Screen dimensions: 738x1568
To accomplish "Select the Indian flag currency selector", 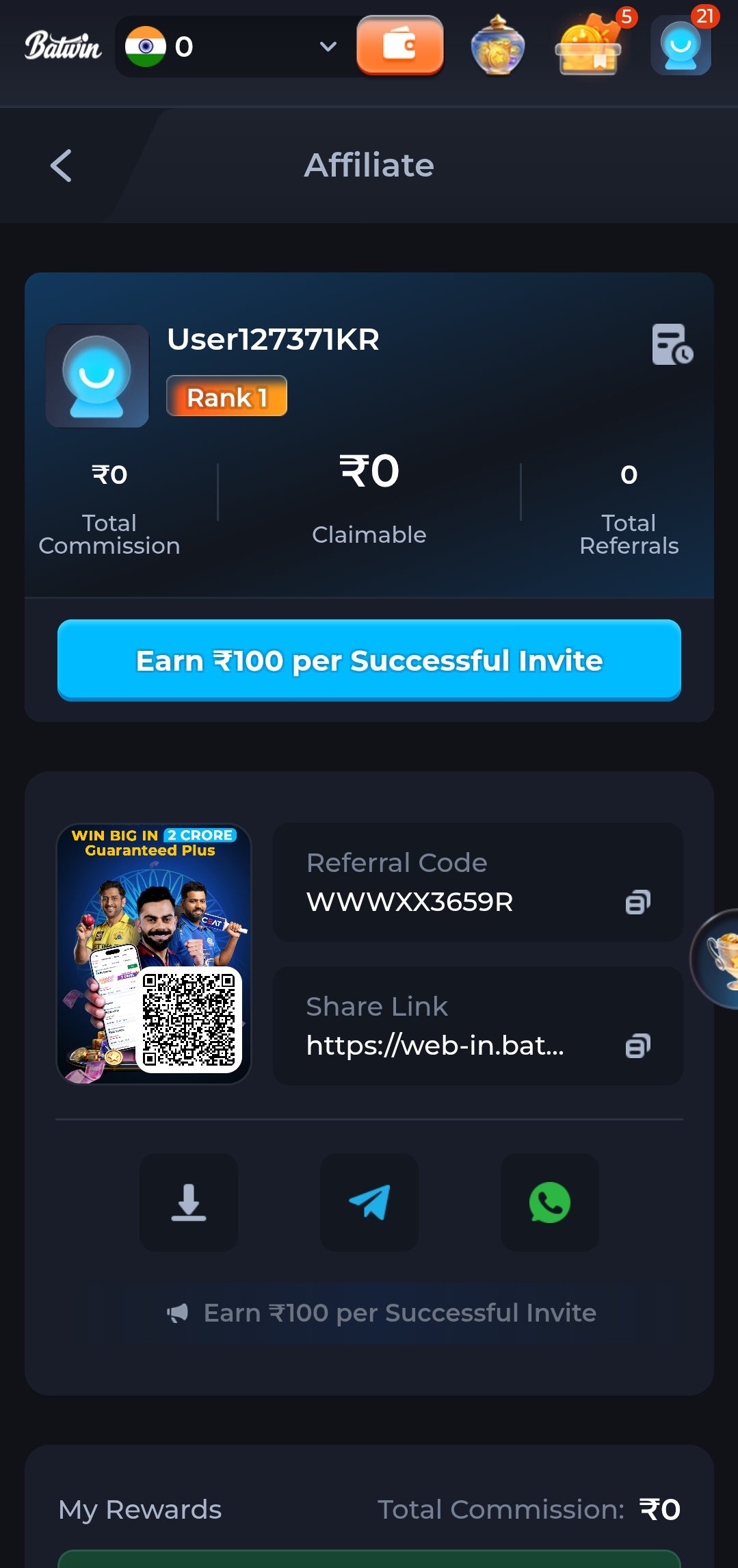I will [x=146, y=47].
